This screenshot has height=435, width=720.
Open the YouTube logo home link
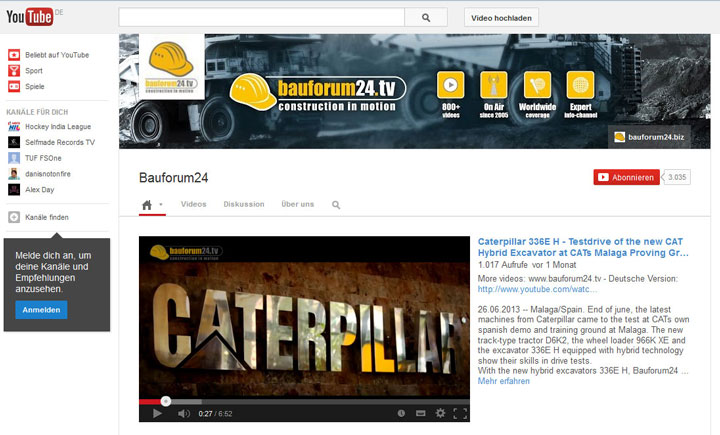point(29,17)
